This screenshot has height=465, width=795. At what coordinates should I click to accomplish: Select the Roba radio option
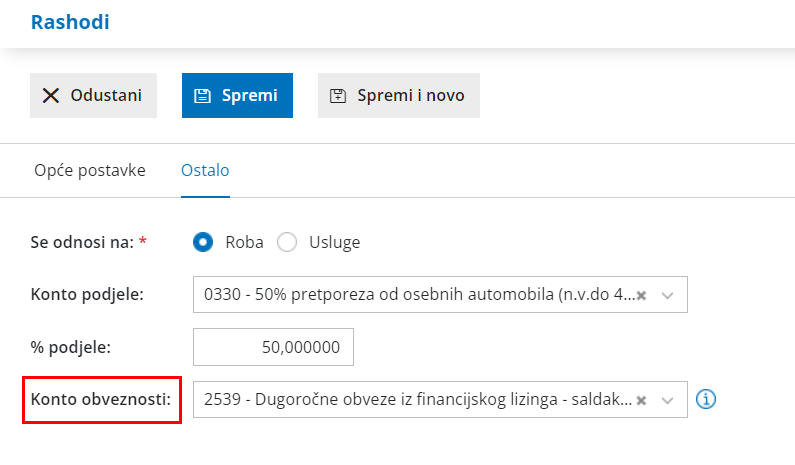point(204,242)
